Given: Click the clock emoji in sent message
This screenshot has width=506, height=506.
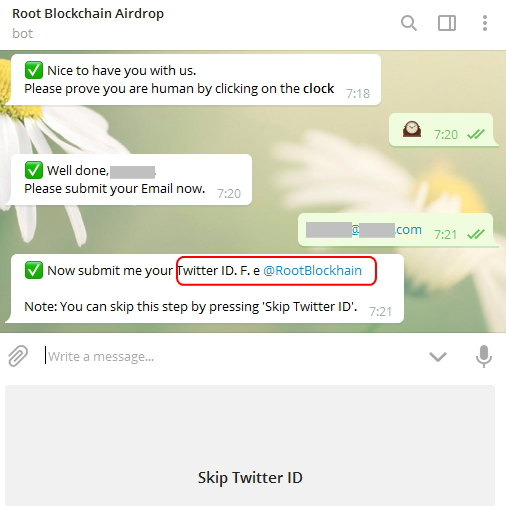Looking at the screenshot, I should point(412,129).
